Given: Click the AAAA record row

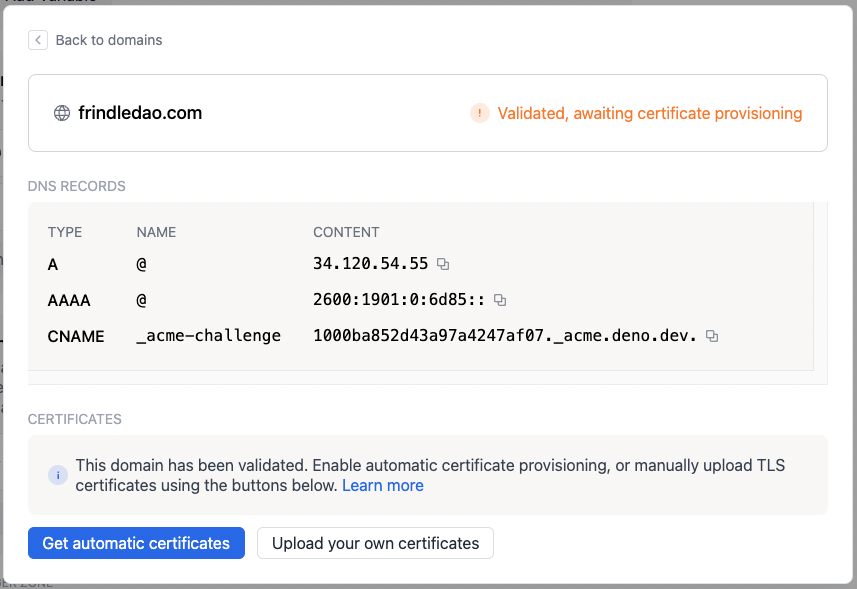Looking at the screenshot, I should click(x=300, y=300).
